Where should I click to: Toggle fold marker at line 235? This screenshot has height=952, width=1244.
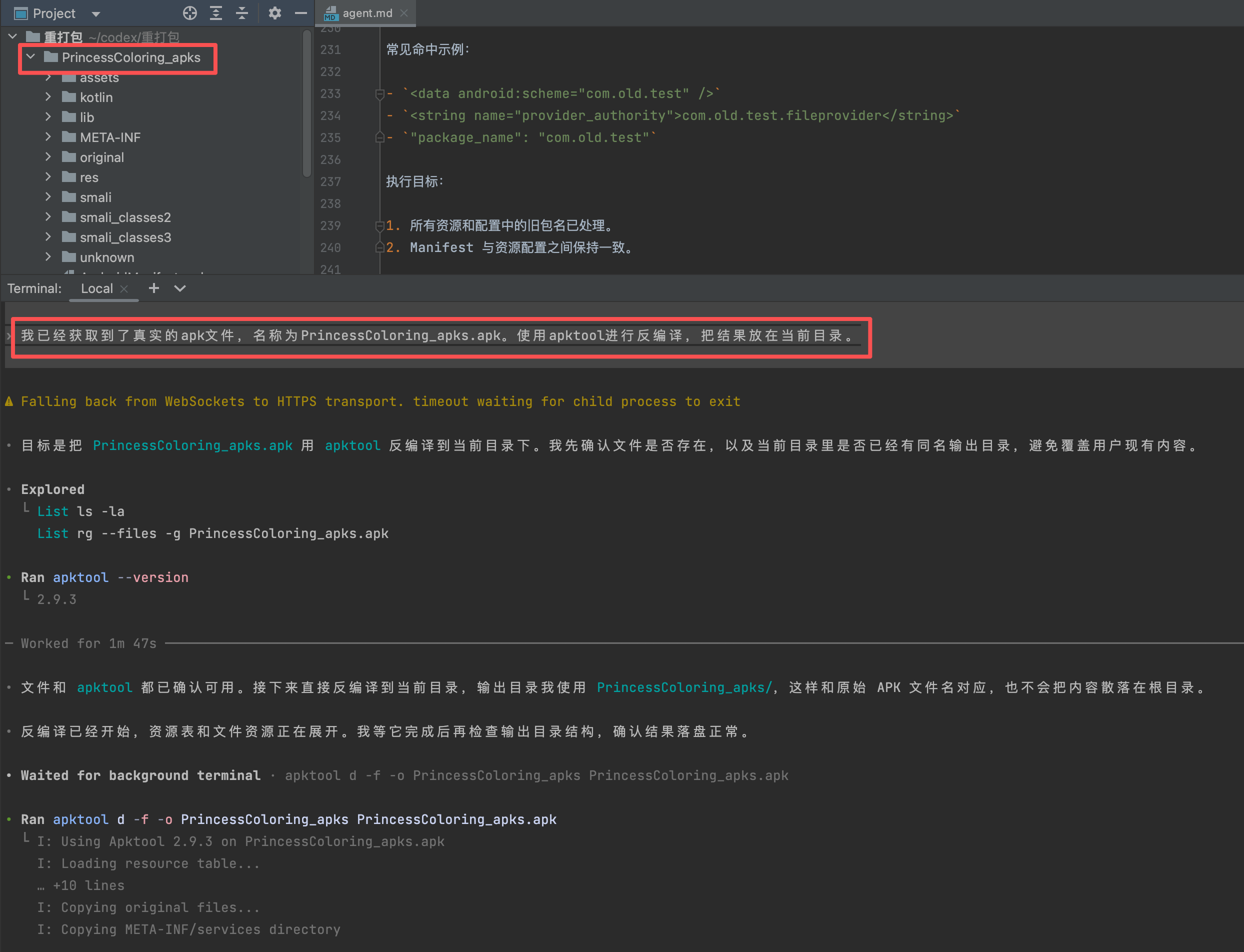[x=379, y=137]
